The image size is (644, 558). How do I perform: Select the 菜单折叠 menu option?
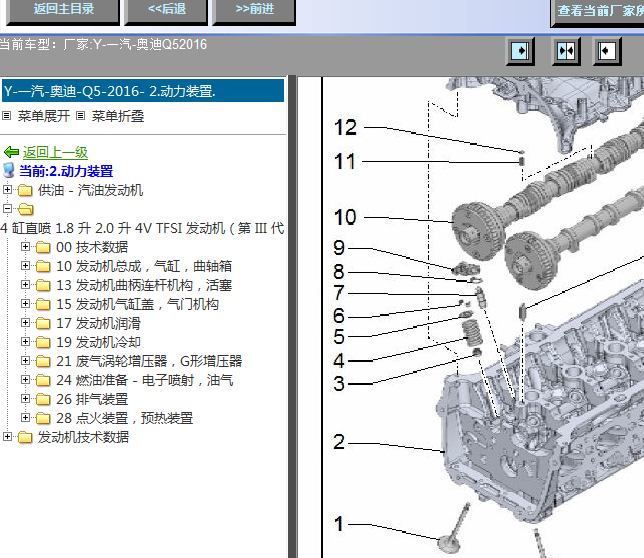tap(117, 116)
